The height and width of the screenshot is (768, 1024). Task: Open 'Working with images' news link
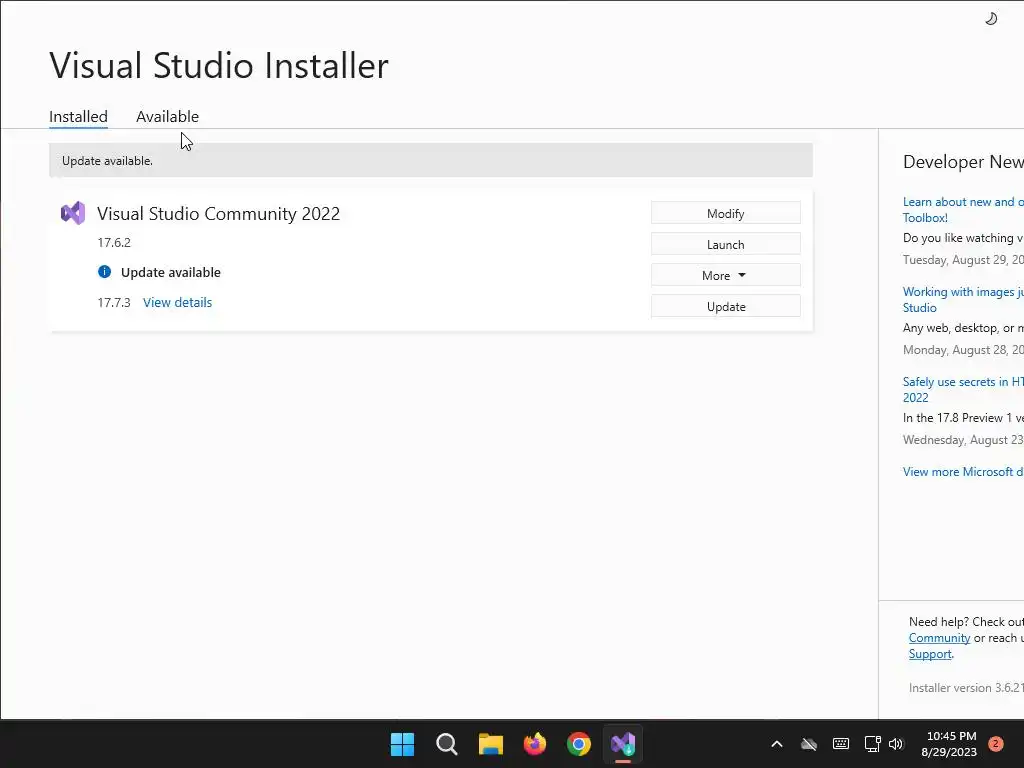pos(963,300)
